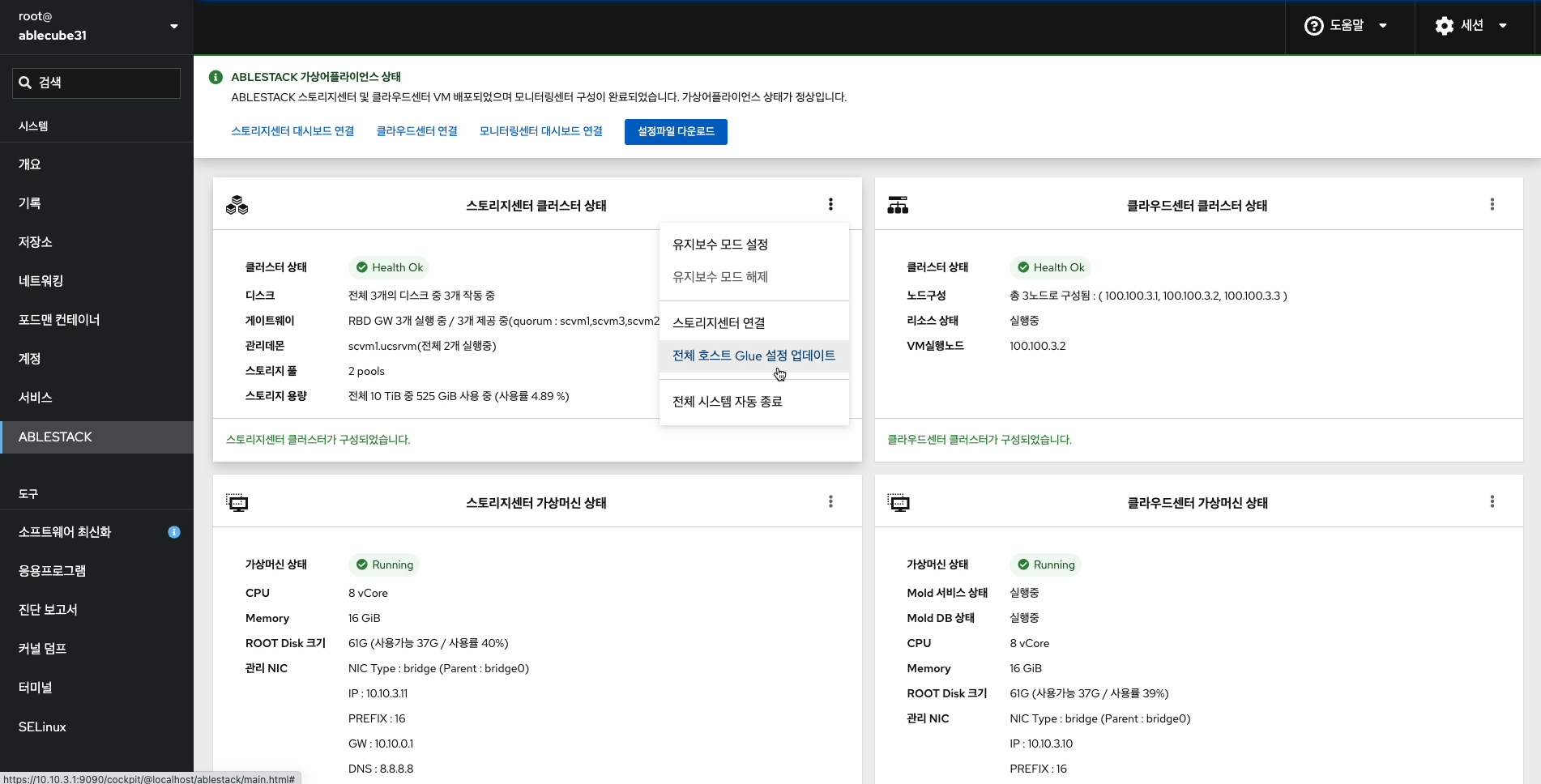Click the storage center cluster stack icon
Image resolution: width=1541 pixels, height=784 pixels.
click(237, 205)
